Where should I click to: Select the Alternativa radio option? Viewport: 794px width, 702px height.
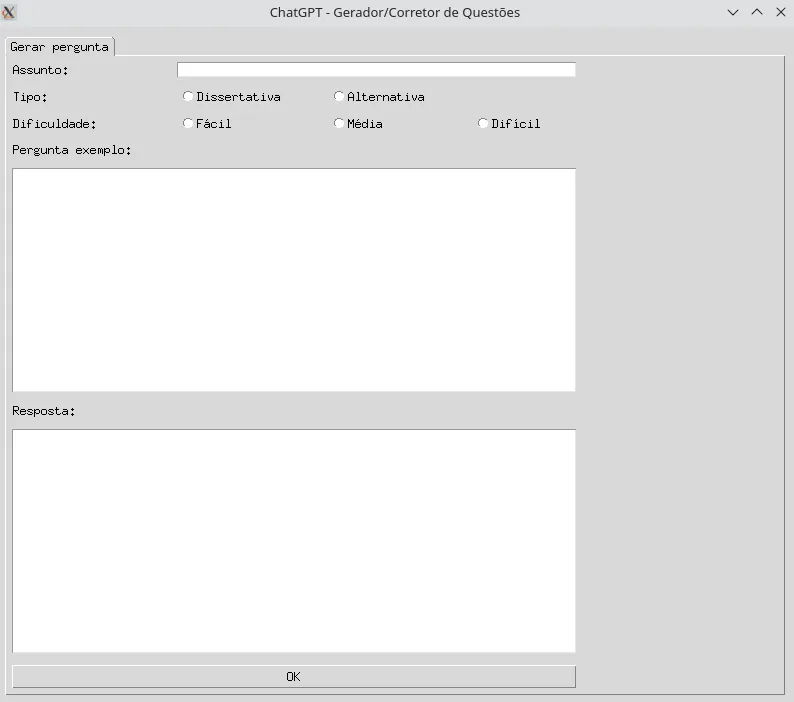pos(379,97)
